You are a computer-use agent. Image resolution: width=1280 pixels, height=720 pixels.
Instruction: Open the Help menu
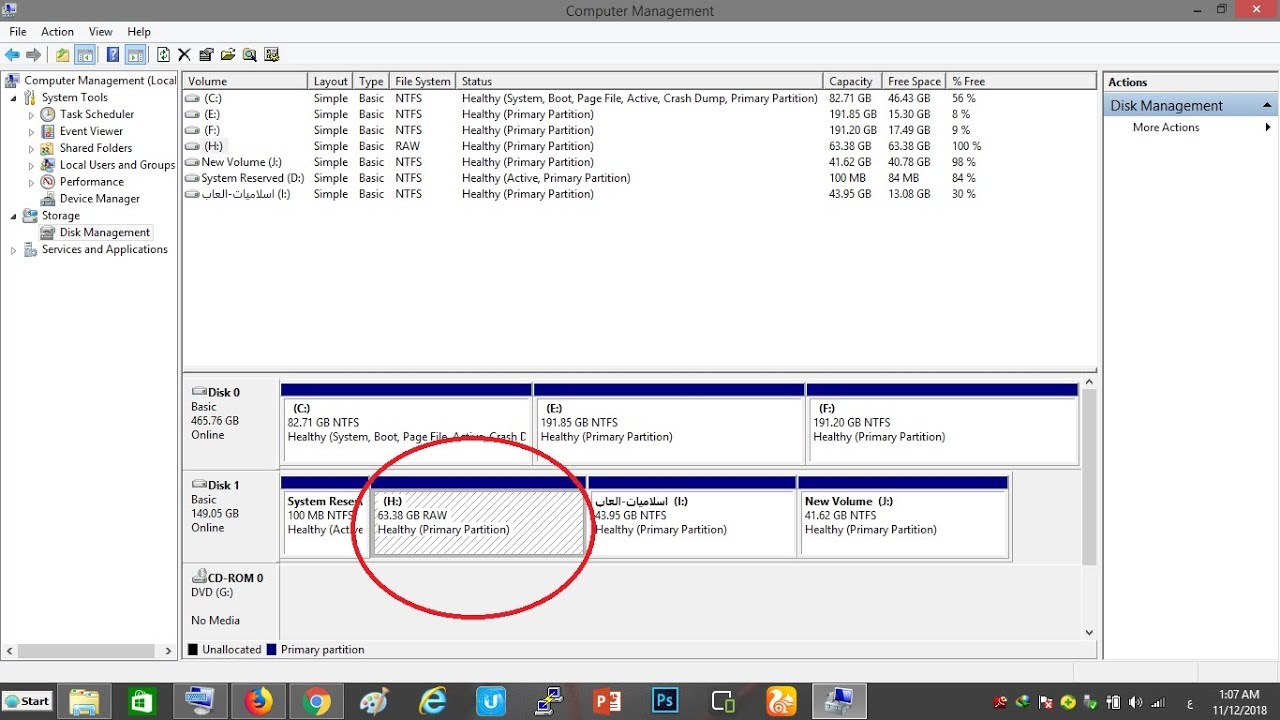tap(139, 32)
